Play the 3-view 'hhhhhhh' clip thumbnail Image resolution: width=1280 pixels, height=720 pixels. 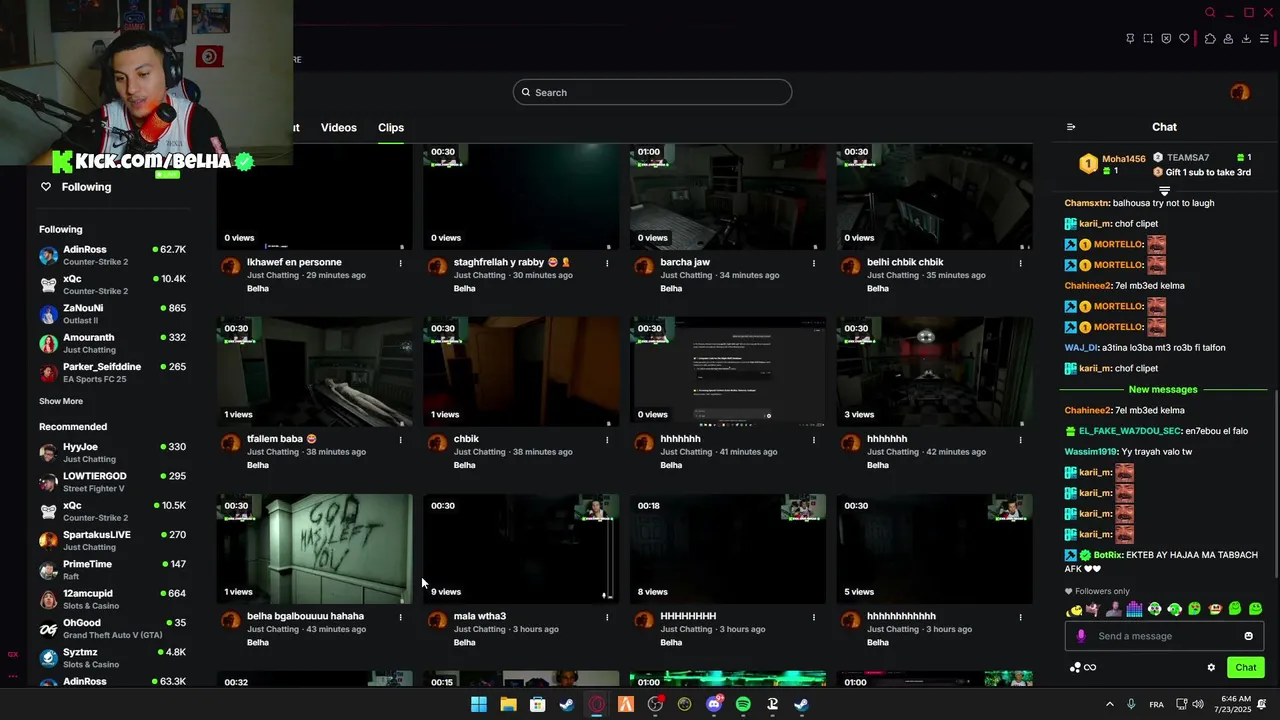click(935, 372)
